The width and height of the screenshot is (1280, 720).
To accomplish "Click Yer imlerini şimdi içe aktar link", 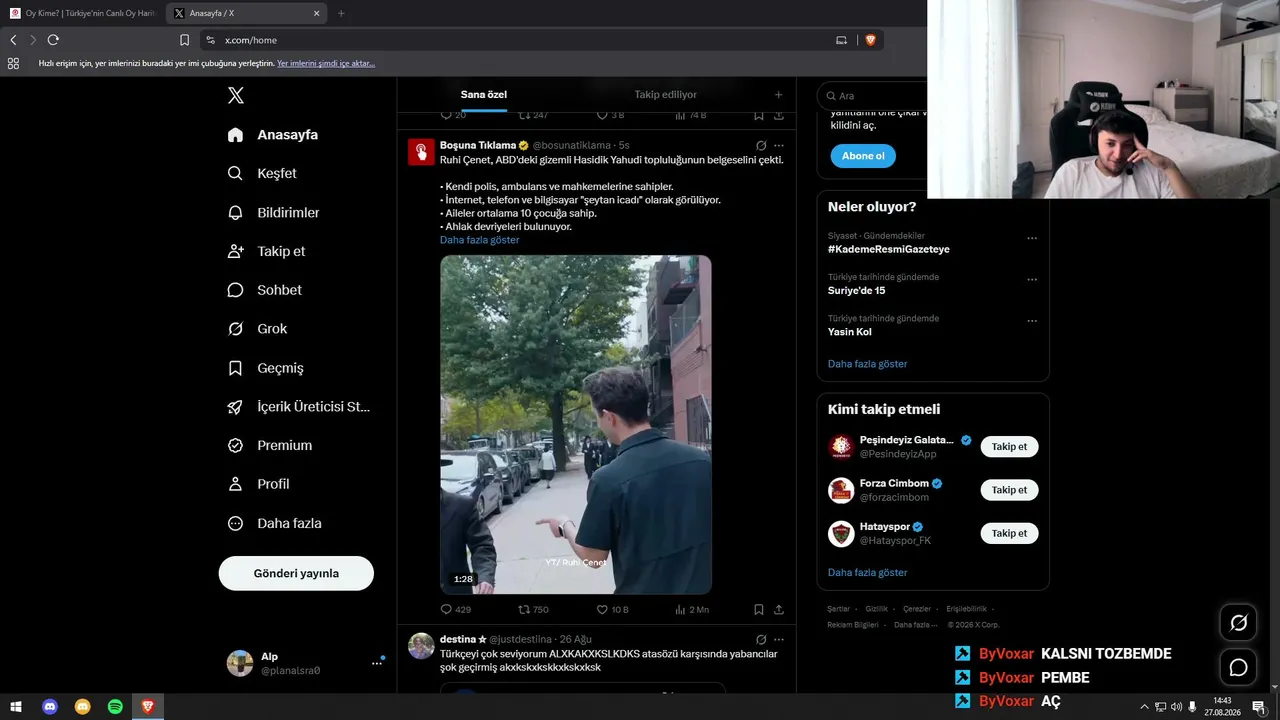I will (x=326, y=63).
